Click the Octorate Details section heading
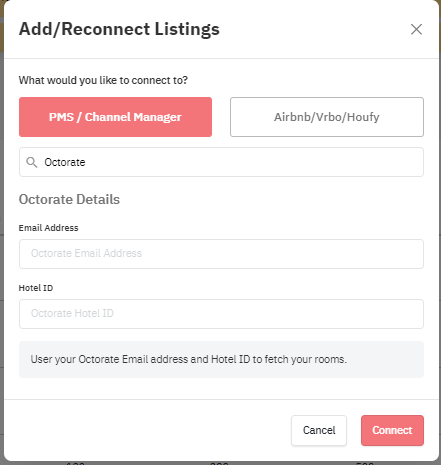The image size is (441, 465). [69, 199]
